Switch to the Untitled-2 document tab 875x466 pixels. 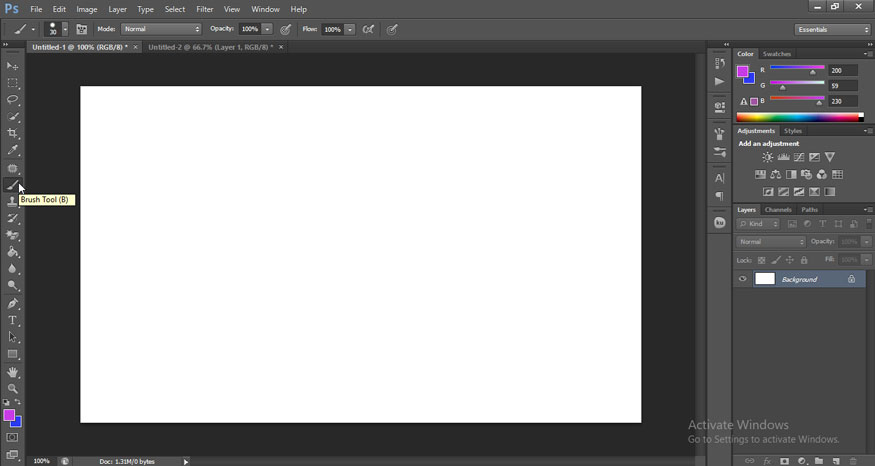coord(208,47)
